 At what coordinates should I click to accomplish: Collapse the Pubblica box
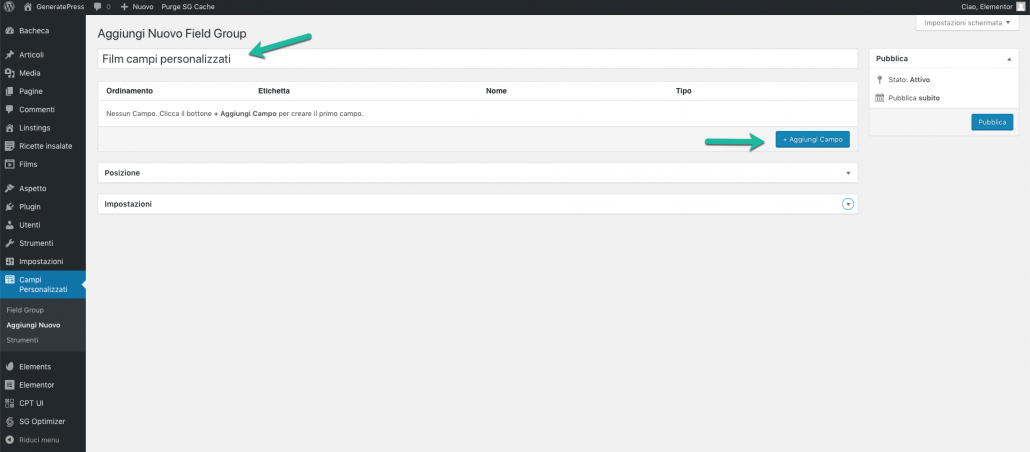tap(1008, 59)
